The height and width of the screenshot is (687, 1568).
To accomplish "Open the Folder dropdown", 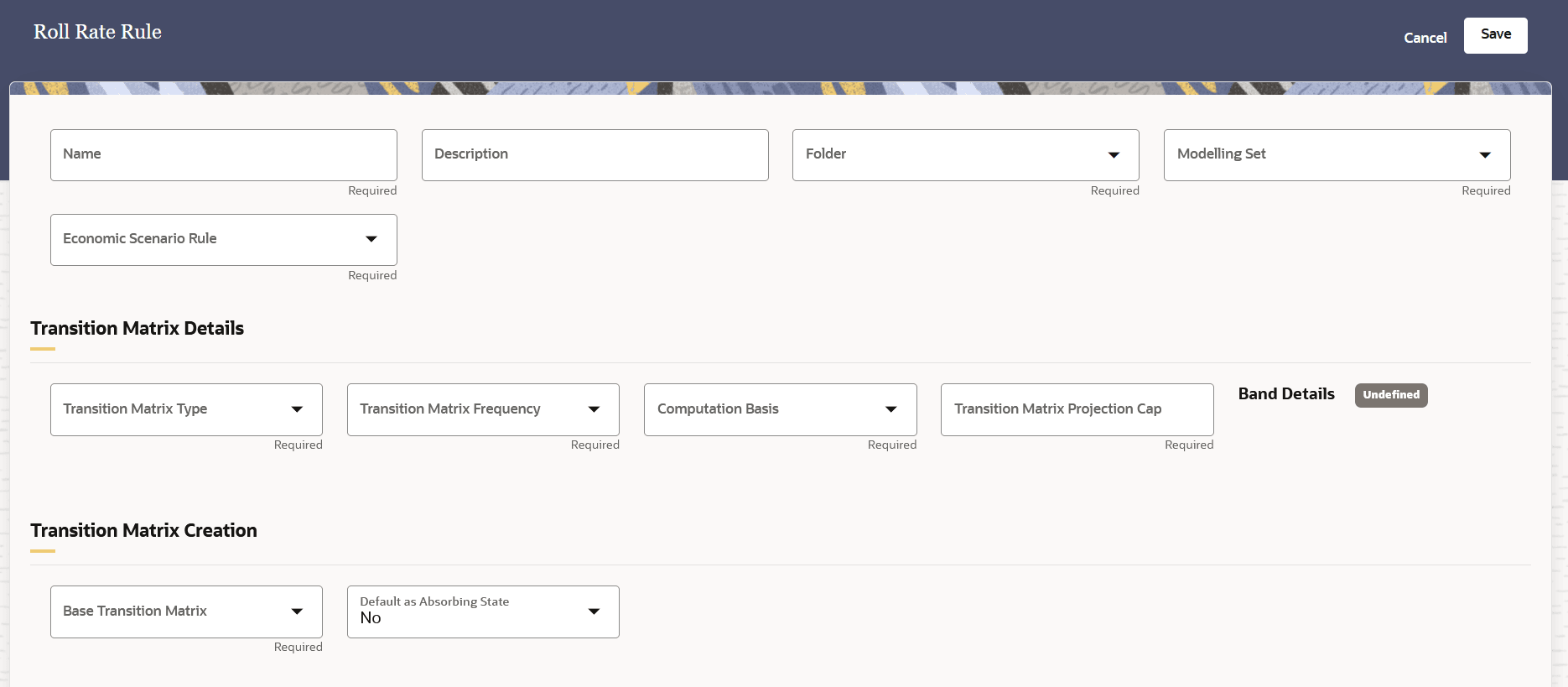I will pos(966,155).
